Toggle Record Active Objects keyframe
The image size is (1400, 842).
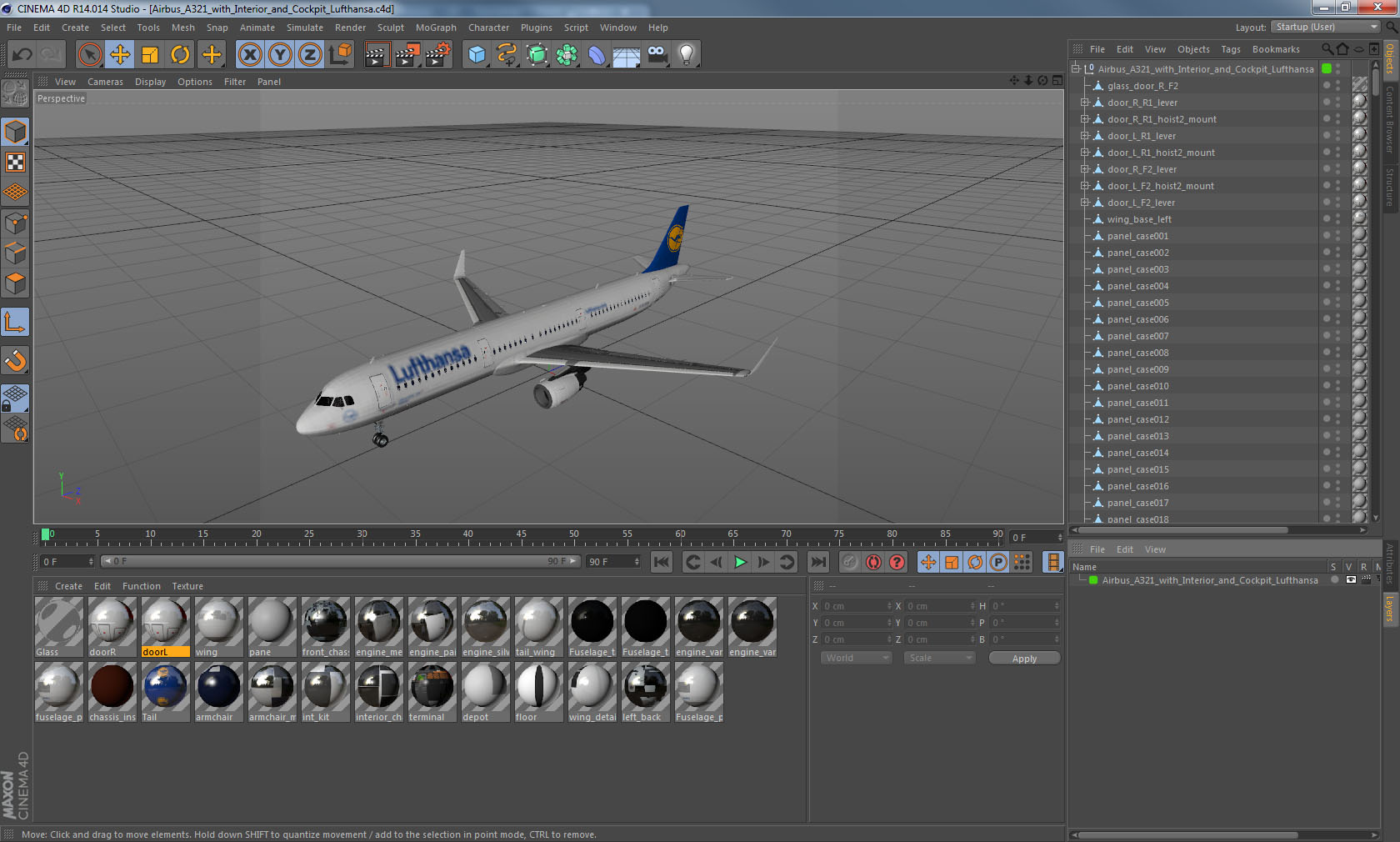[849, 562]
